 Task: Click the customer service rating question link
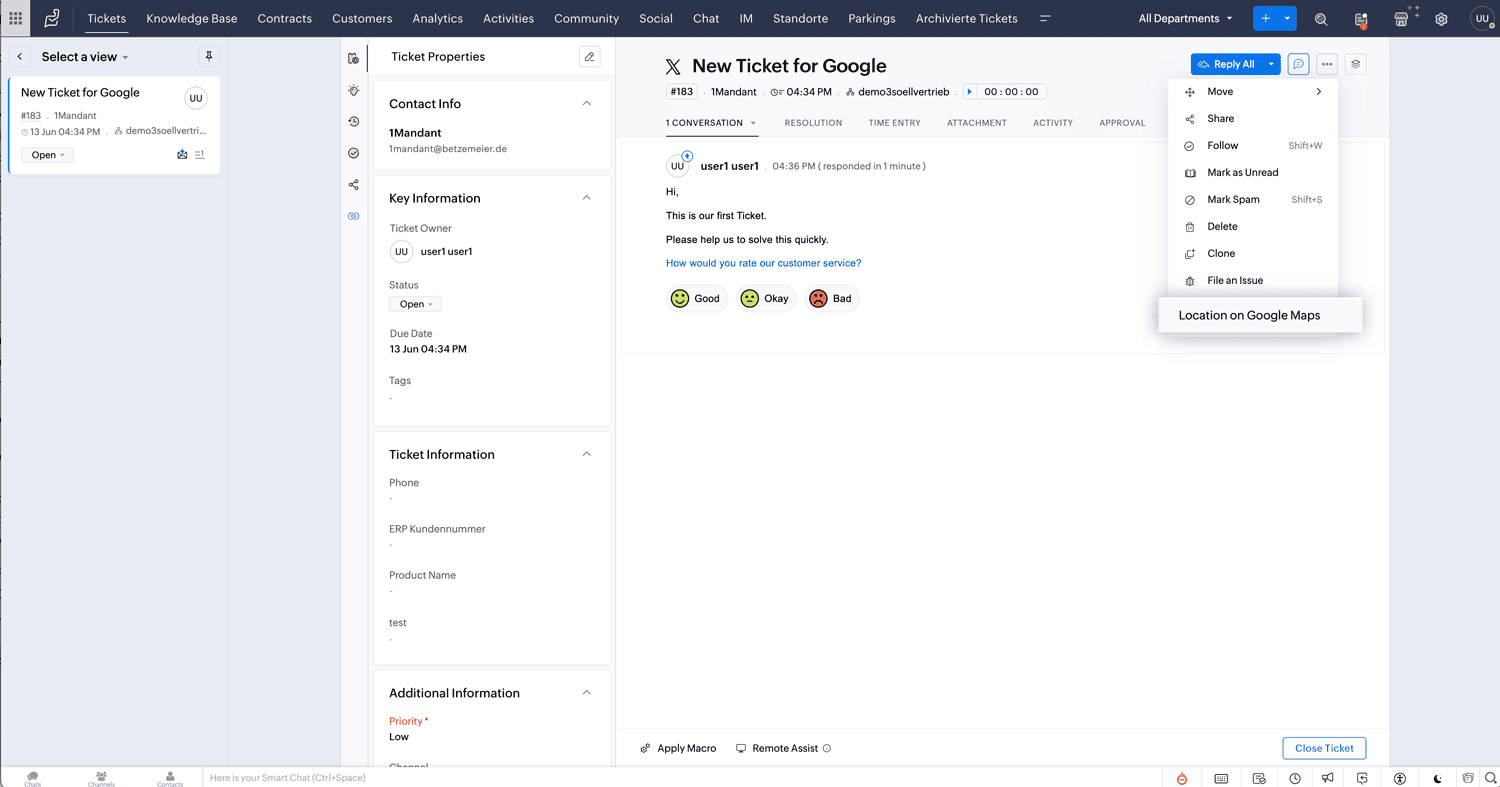[x=764, y=263]
